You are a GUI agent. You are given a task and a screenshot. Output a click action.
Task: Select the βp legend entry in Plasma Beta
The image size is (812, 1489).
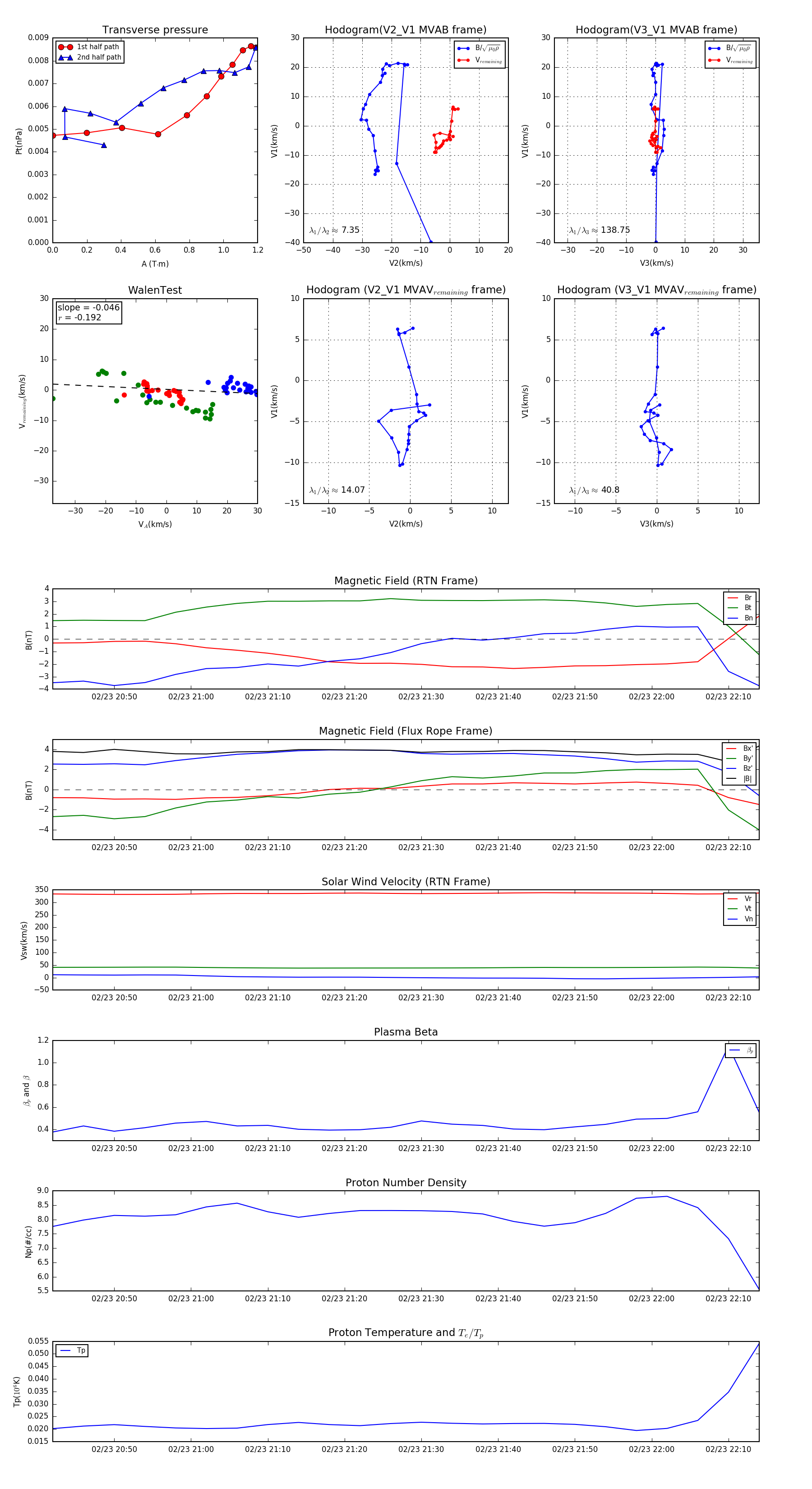741,1050
